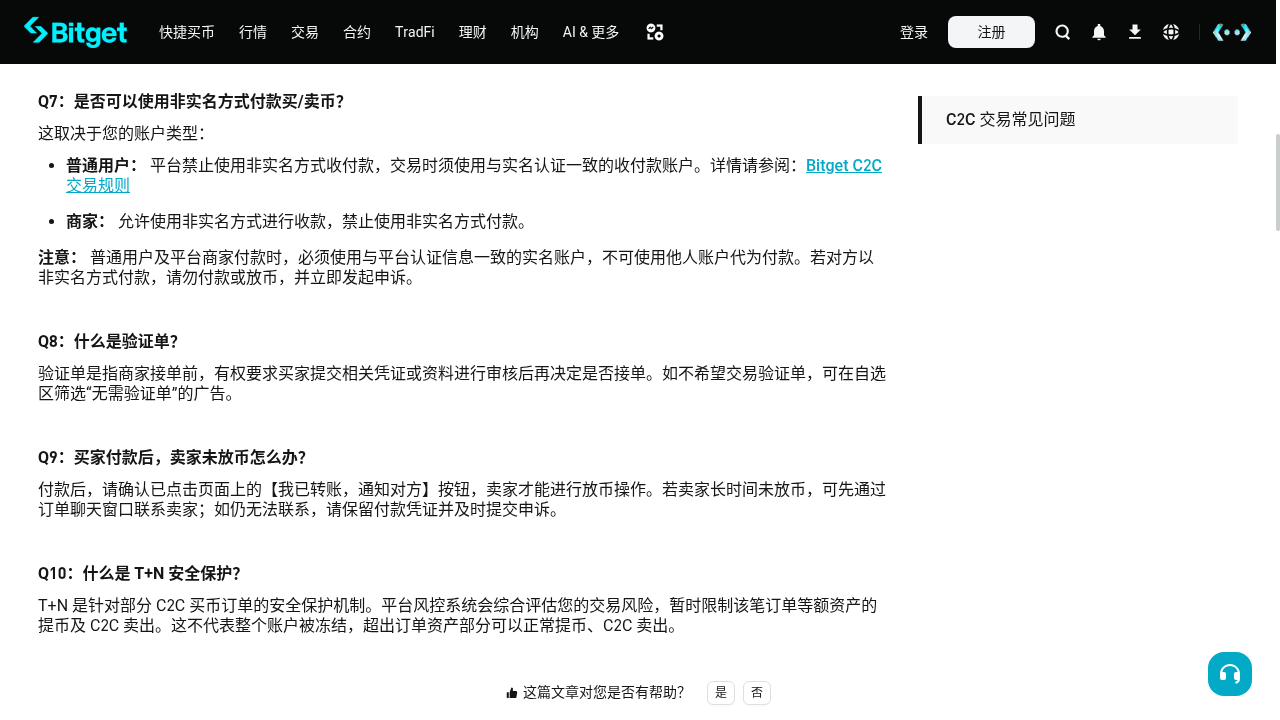Click the Q8 什么是验证单 heading
Image resolution: width=1280 pixels, height=720 pixels.
[x=108, y=342]
